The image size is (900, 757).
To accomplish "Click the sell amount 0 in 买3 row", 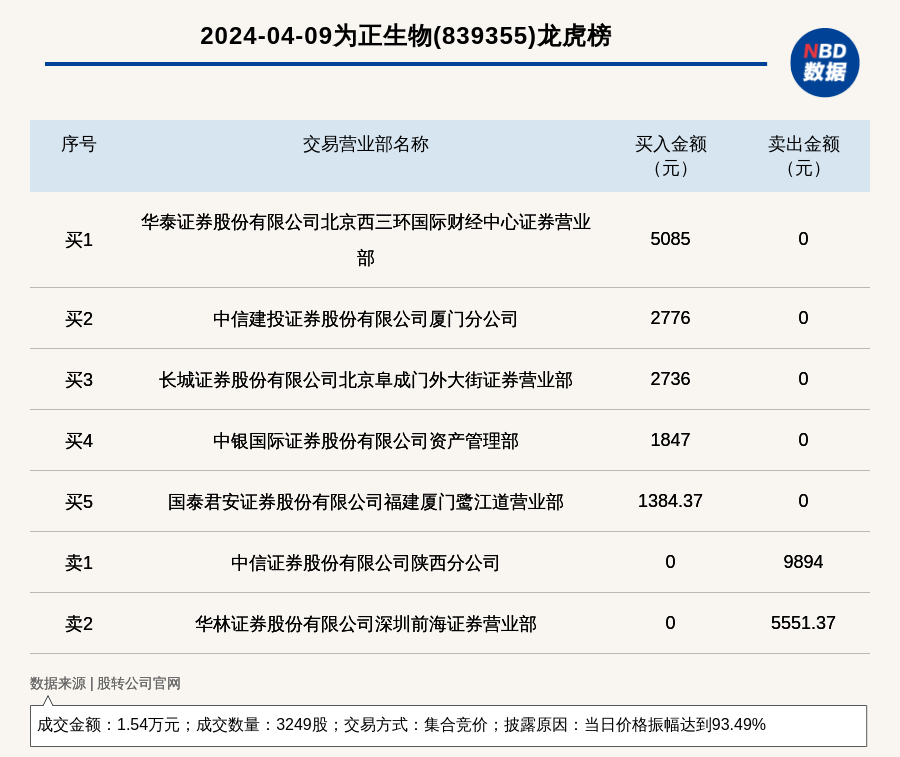I will 803,379.
